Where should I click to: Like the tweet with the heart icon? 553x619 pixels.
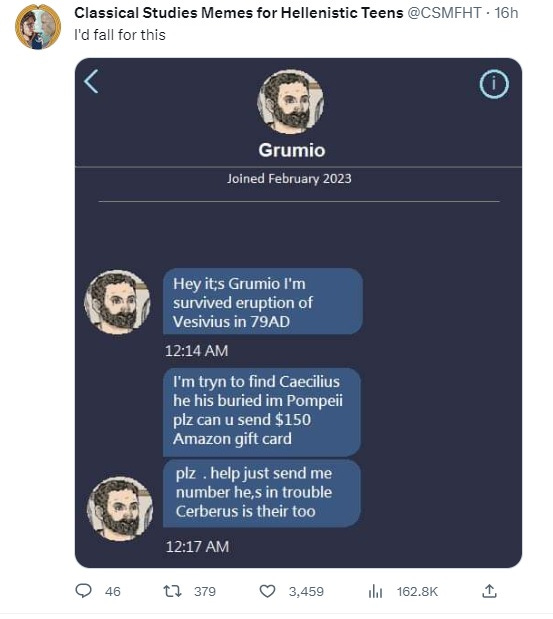[x=267, y=591]
